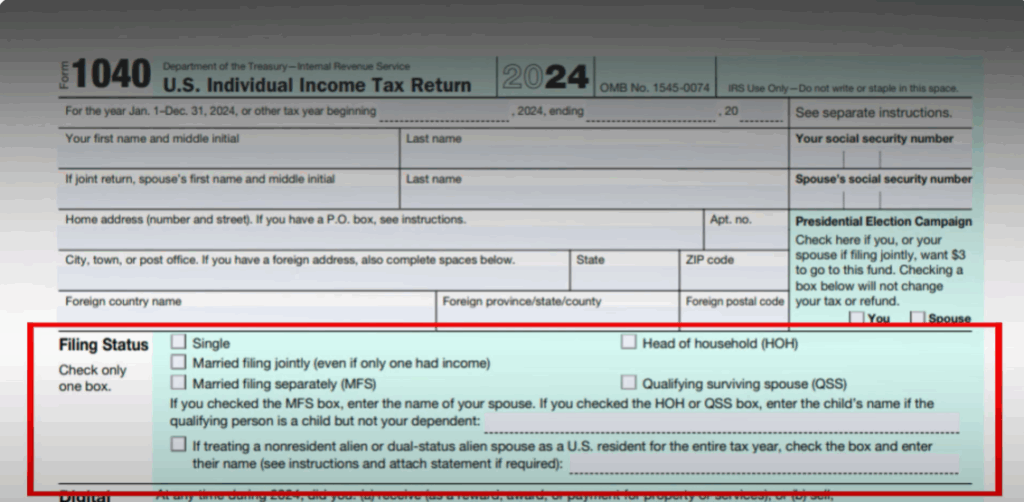Check the Married filing jointly box

click(x=178, y=362)
